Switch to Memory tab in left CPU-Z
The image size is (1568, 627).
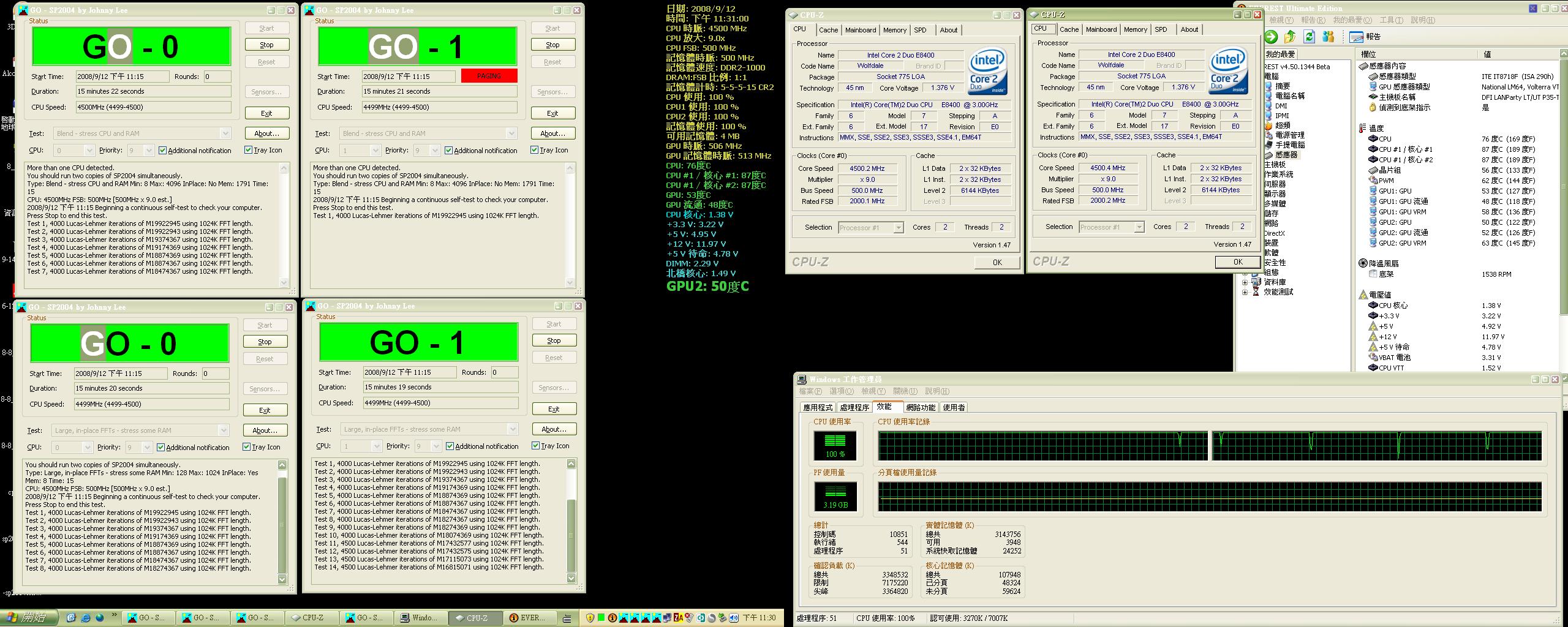tap(895, 30)
